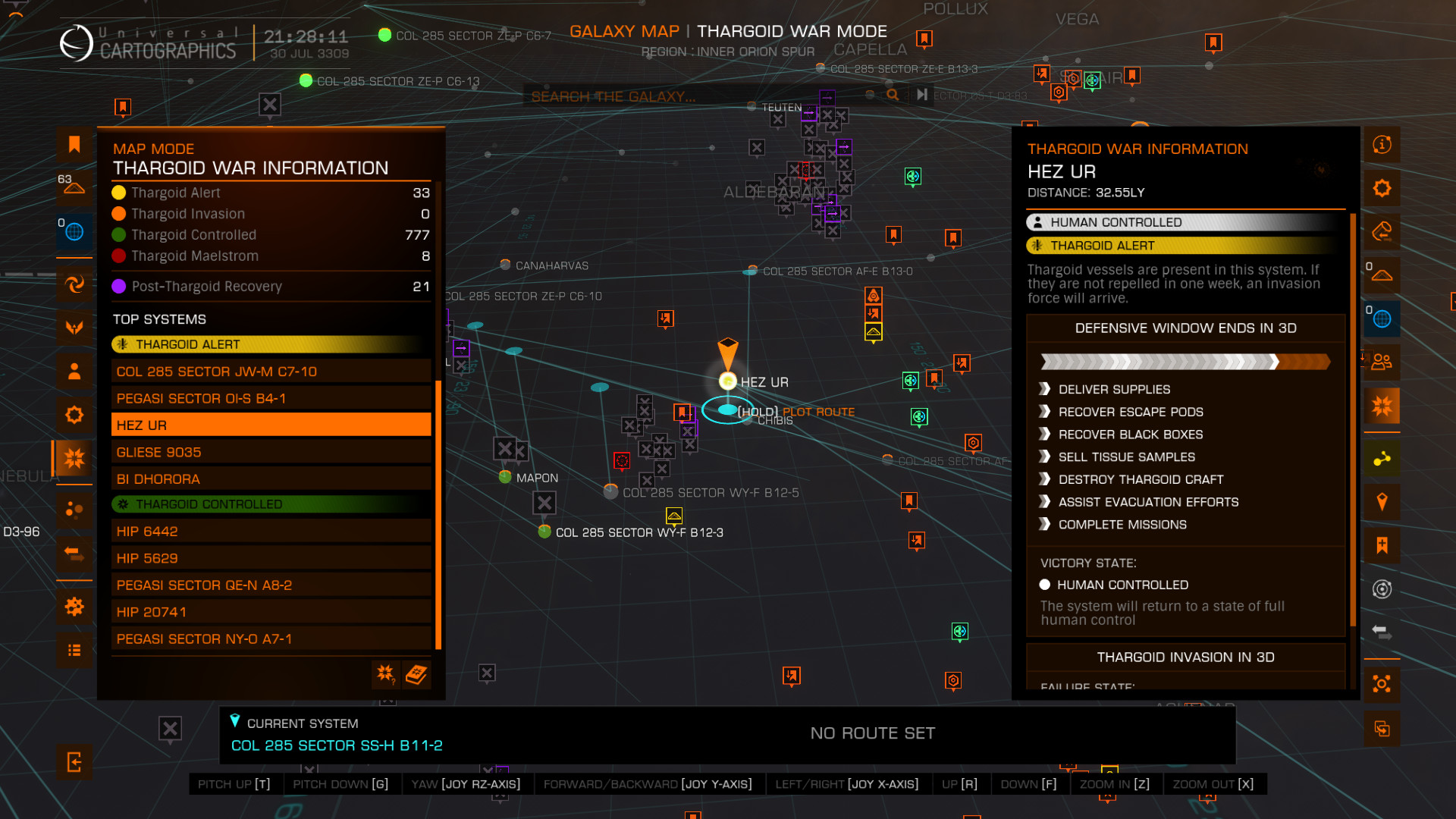
Task: Select Thargoid war info icon in right sidebar
Action: click(1382, 406)
